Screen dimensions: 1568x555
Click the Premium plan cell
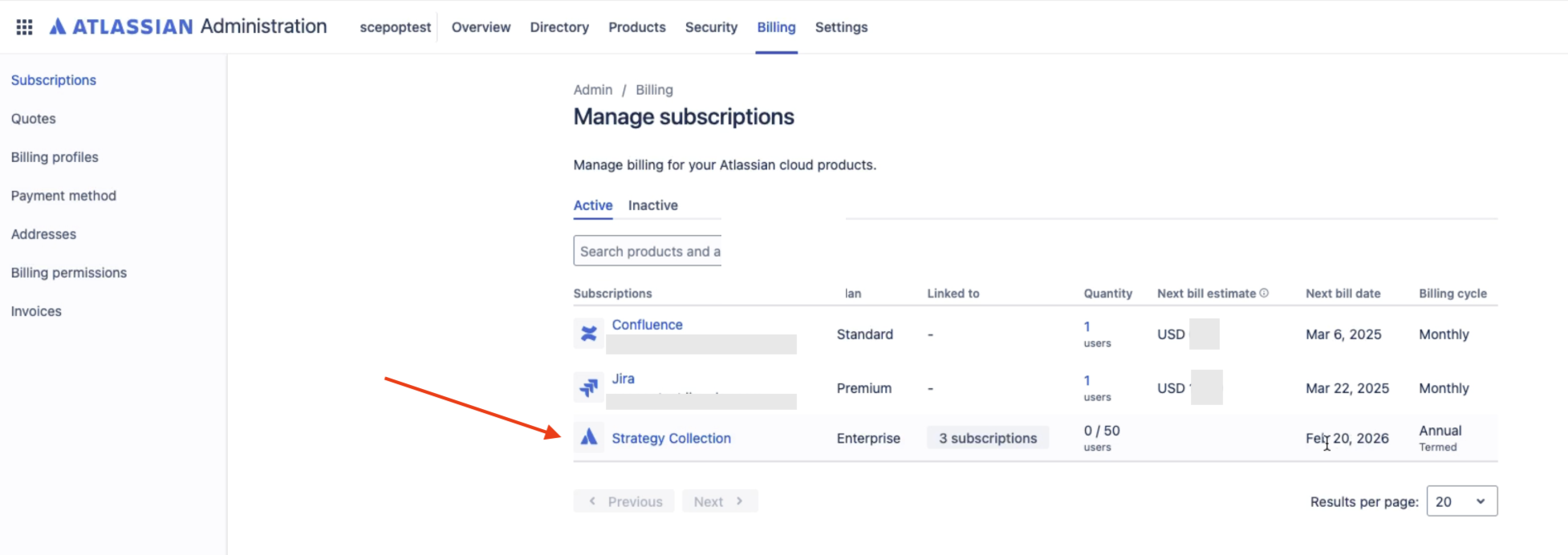click(x=864, y=388)
